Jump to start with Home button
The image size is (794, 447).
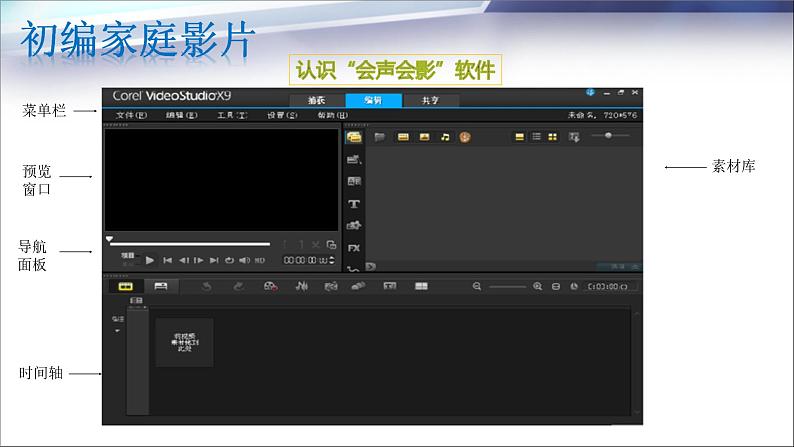[x=168, y=260]
